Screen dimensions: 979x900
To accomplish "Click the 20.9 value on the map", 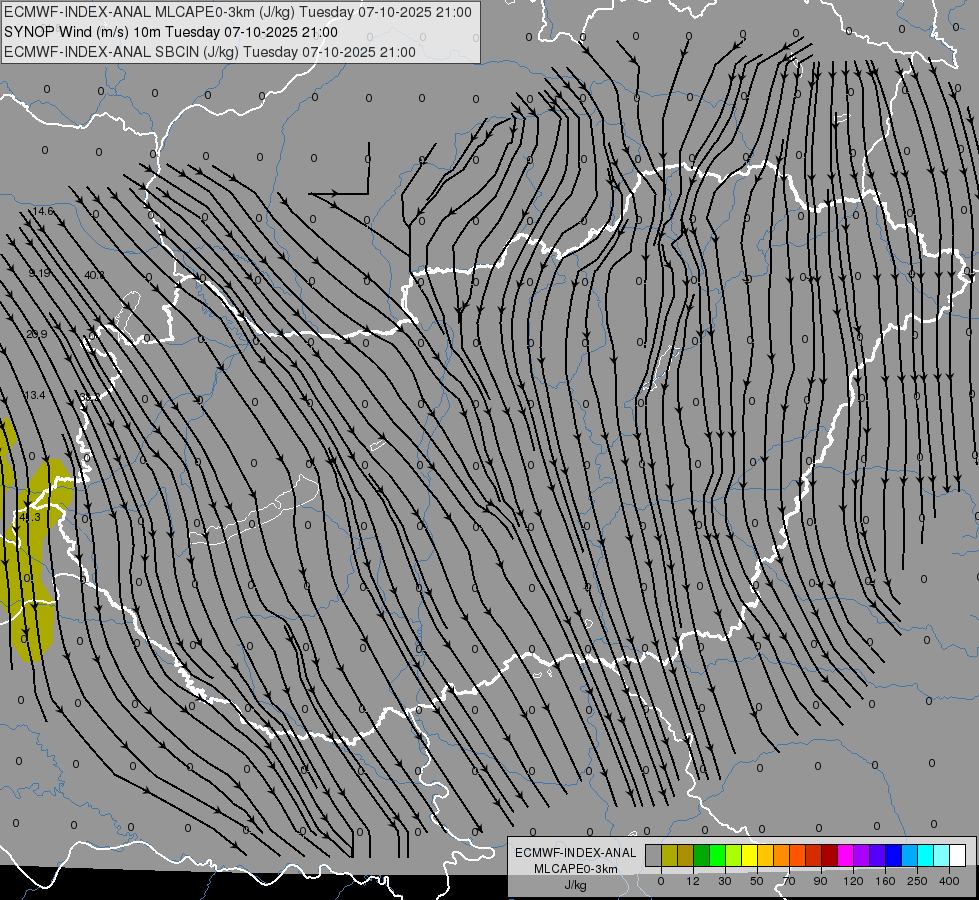I will point(37,334).
